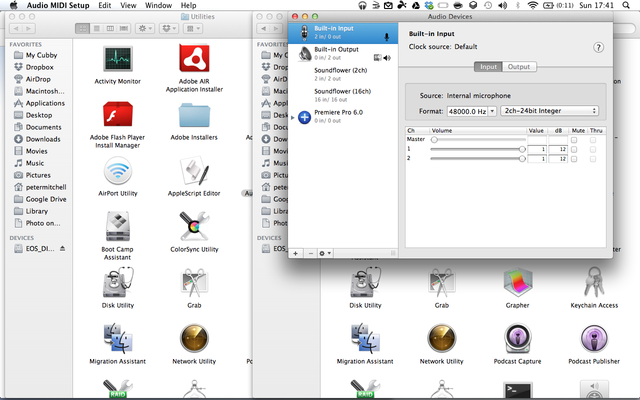Open the Audio Devices help button
640x400 pixels.
pos(598,48)
